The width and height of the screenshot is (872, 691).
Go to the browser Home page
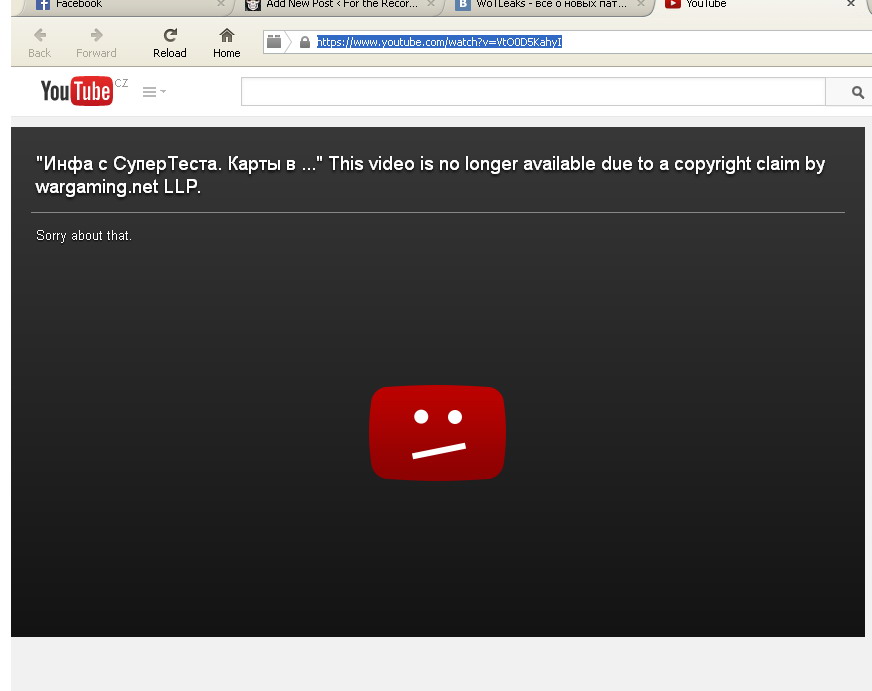(x=227, y=43)
